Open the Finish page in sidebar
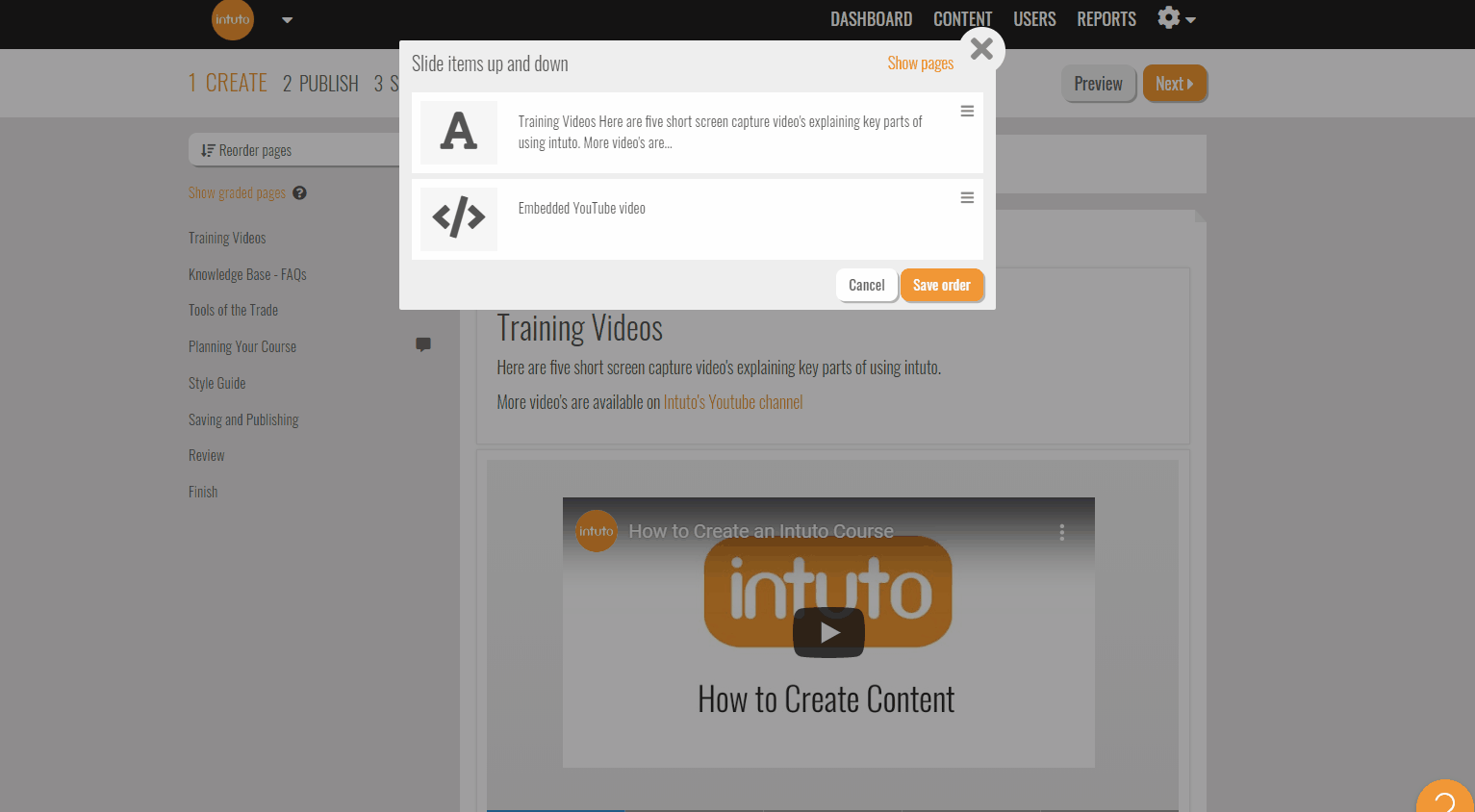 click(x=203, y=492)
